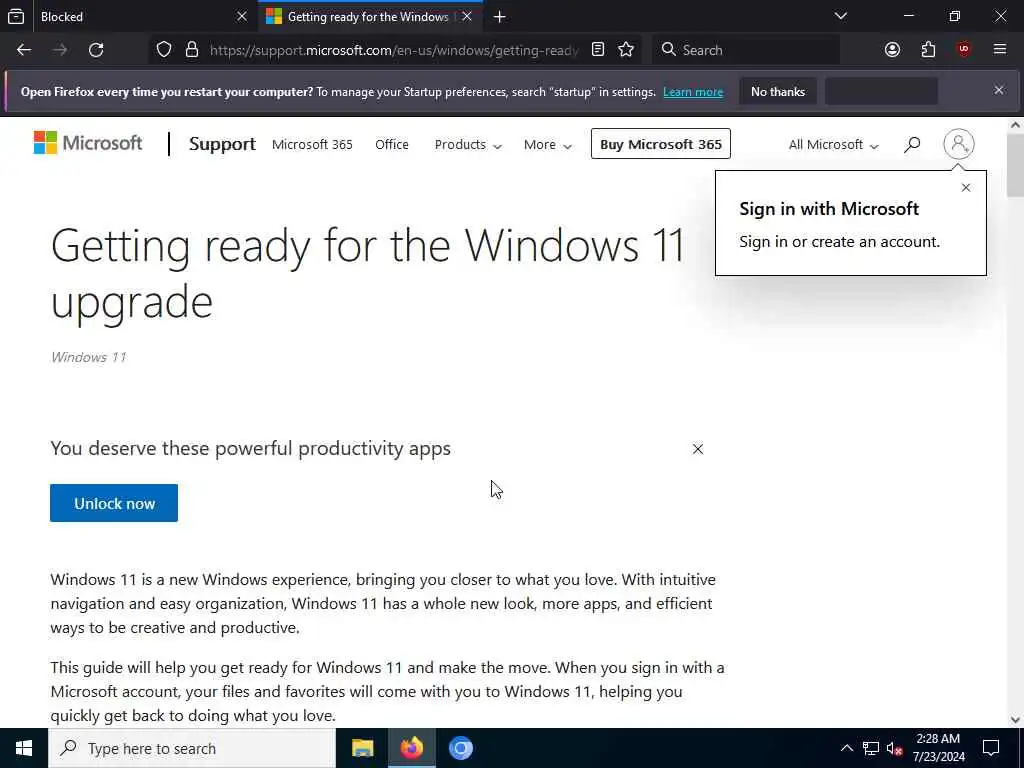Open the uBlock Origin extension icon

click(x=964, y=50)
